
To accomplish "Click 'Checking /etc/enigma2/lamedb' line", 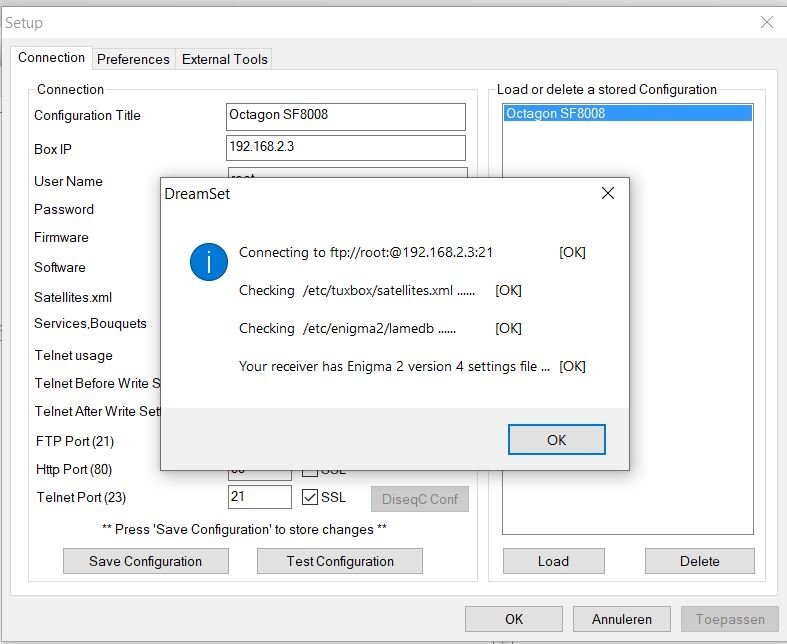I will coord(347,328).
